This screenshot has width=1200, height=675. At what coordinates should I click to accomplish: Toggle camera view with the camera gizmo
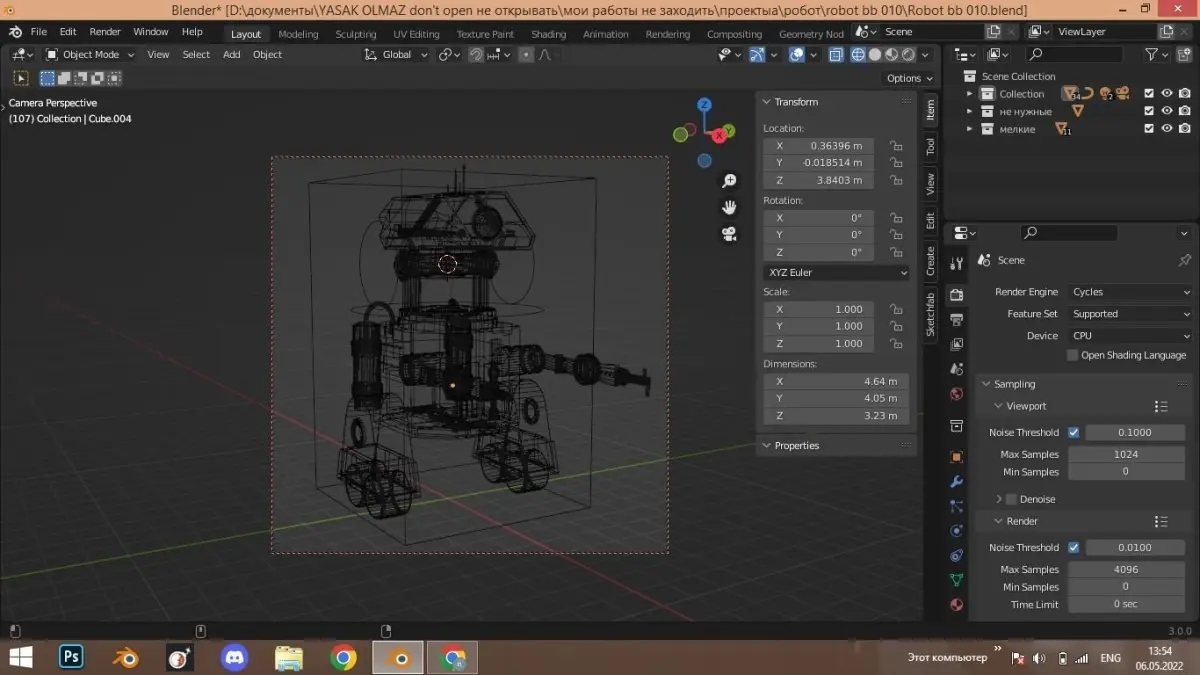pos(729,234)
